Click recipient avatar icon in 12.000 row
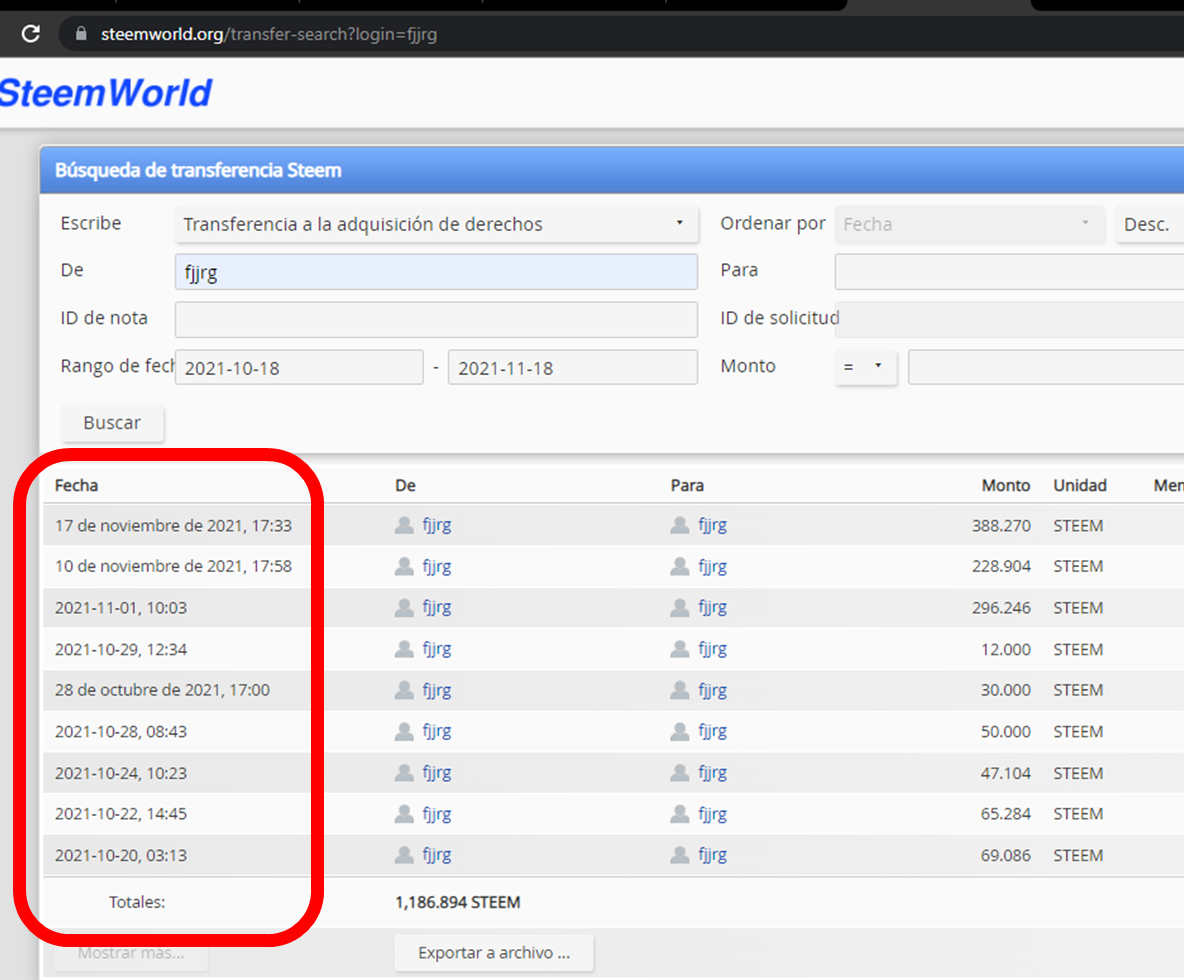Screen dimensions: 1184x980 680,649
